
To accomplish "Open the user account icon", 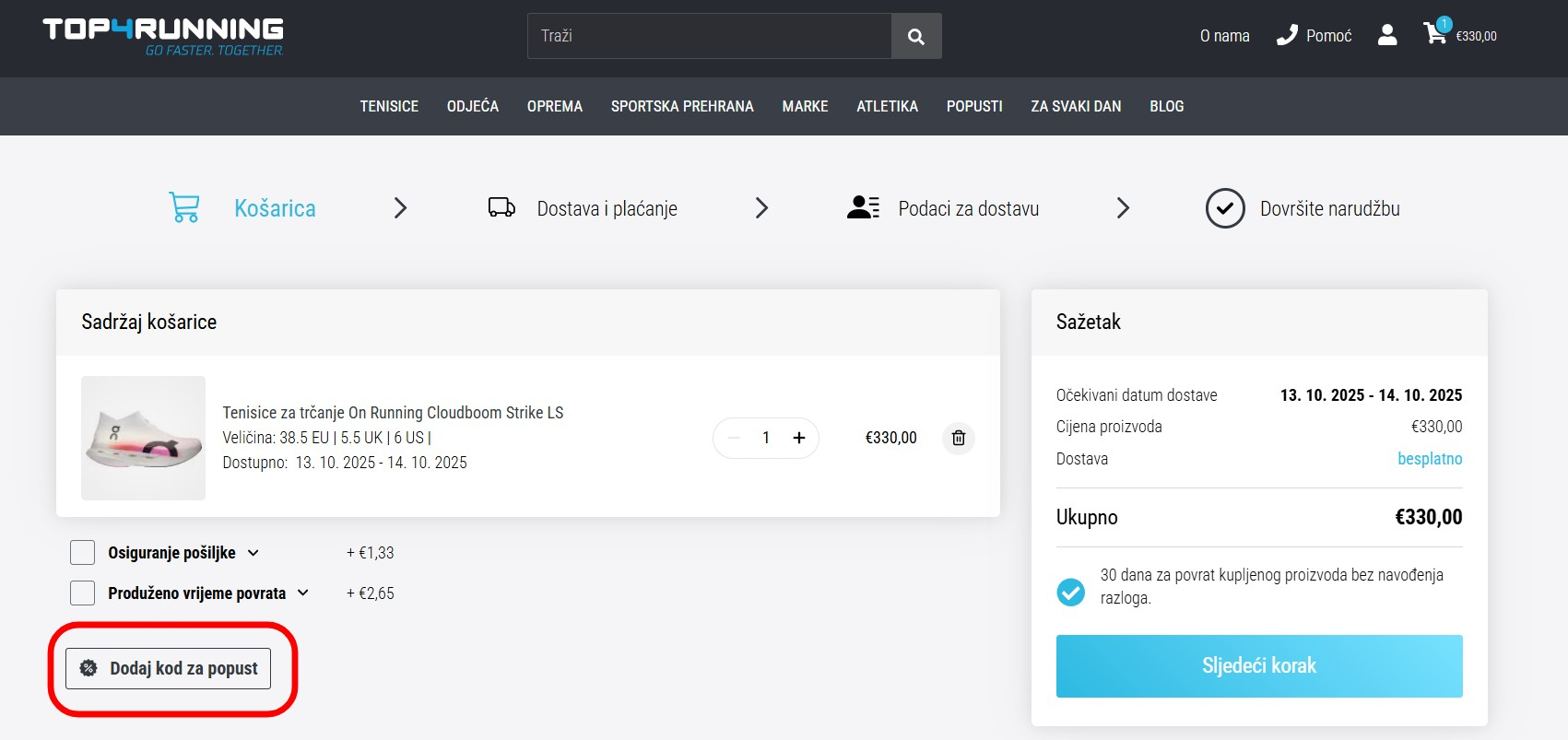I will point(1386,35).
